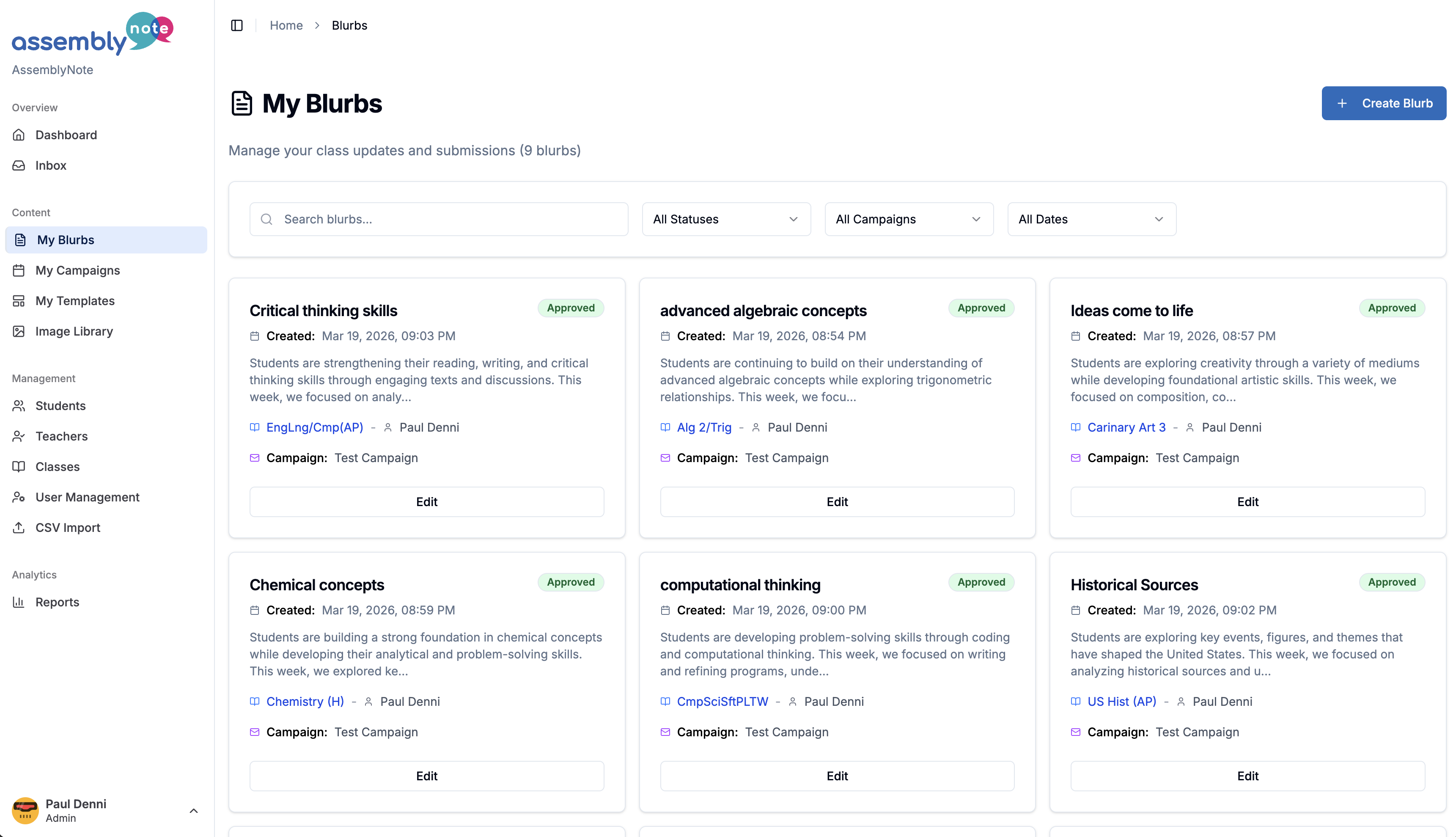Click Paul Denni's avatar image

(25, 810)
